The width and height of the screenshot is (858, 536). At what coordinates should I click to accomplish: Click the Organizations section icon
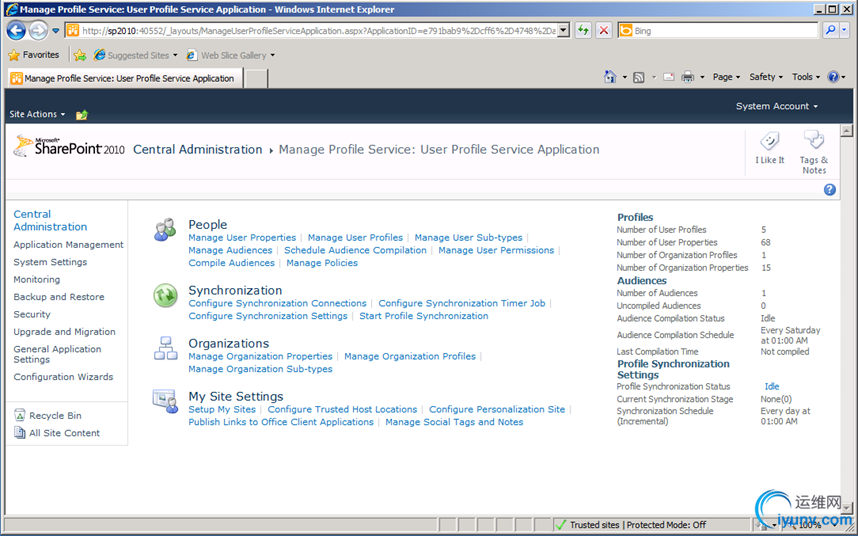pos(165,348)
